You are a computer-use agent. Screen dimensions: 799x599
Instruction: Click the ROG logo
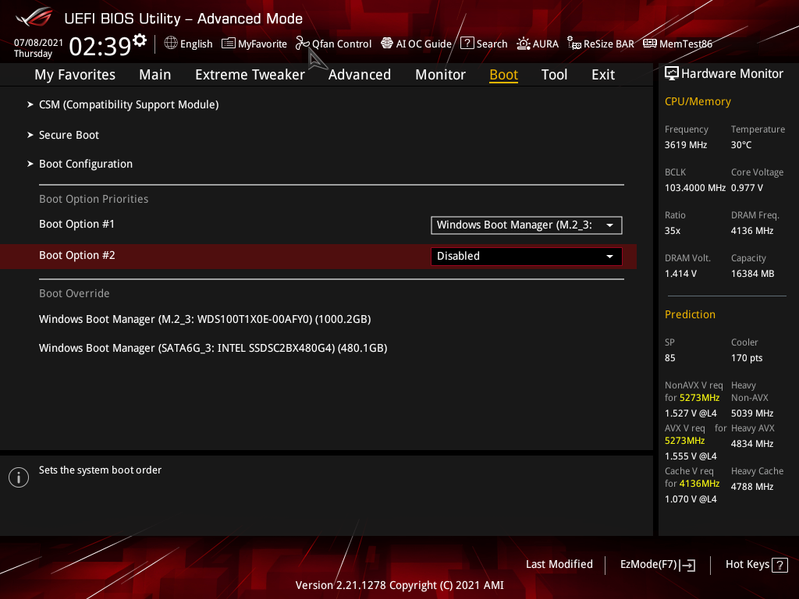coord(34,18)
